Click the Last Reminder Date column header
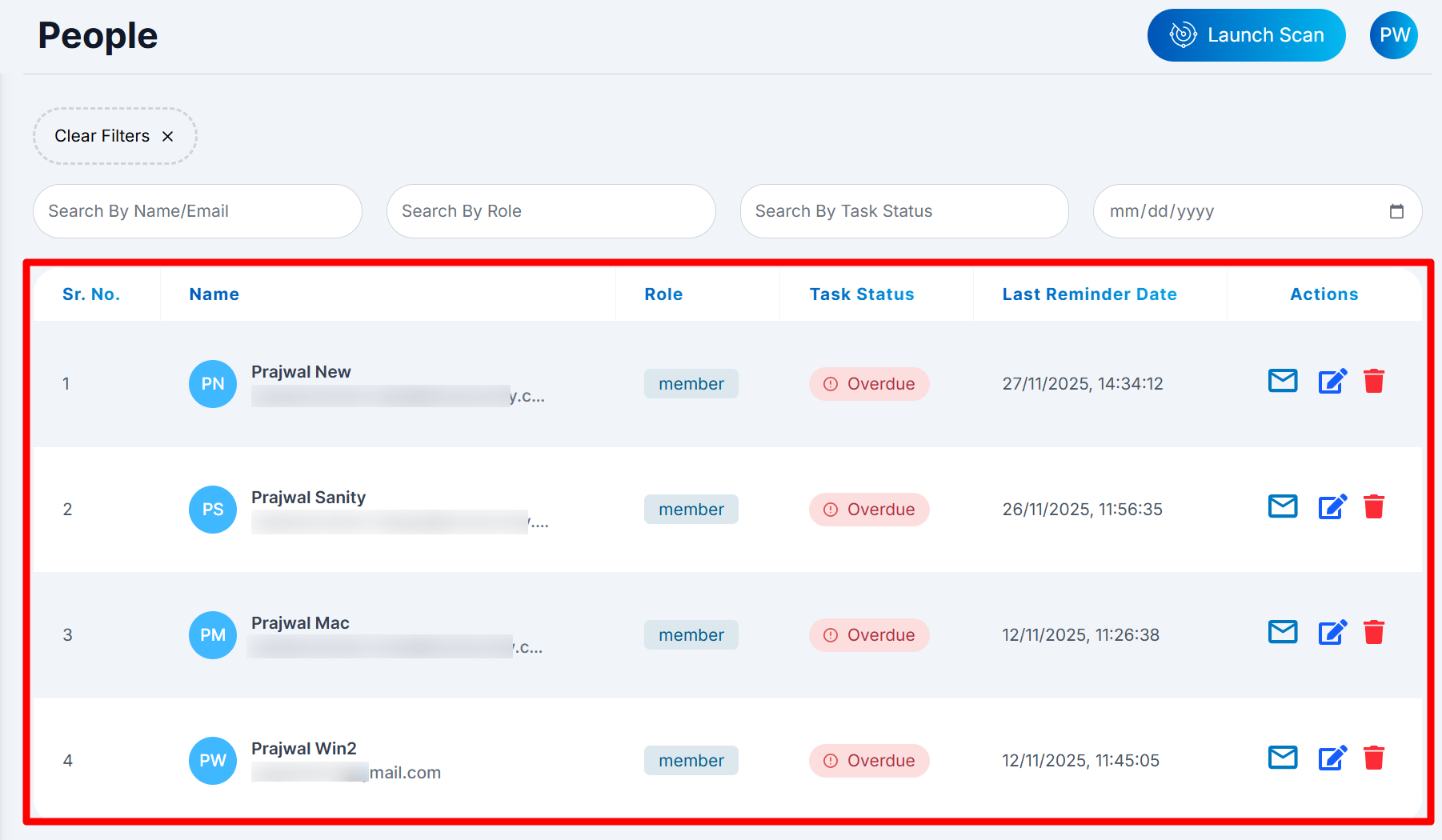Screen dimensions: 1442x840 tap(1089, 294)
